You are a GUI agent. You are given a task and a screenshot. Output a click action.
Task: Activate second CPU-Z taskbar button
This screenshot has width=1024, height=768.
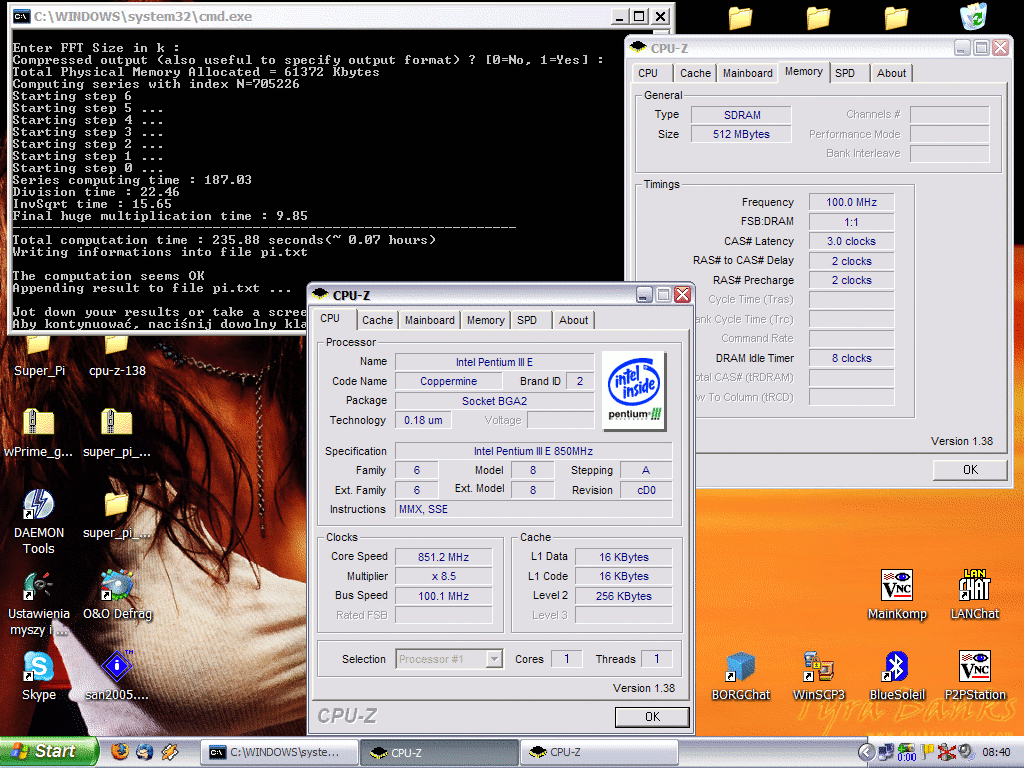click(598, 752)
